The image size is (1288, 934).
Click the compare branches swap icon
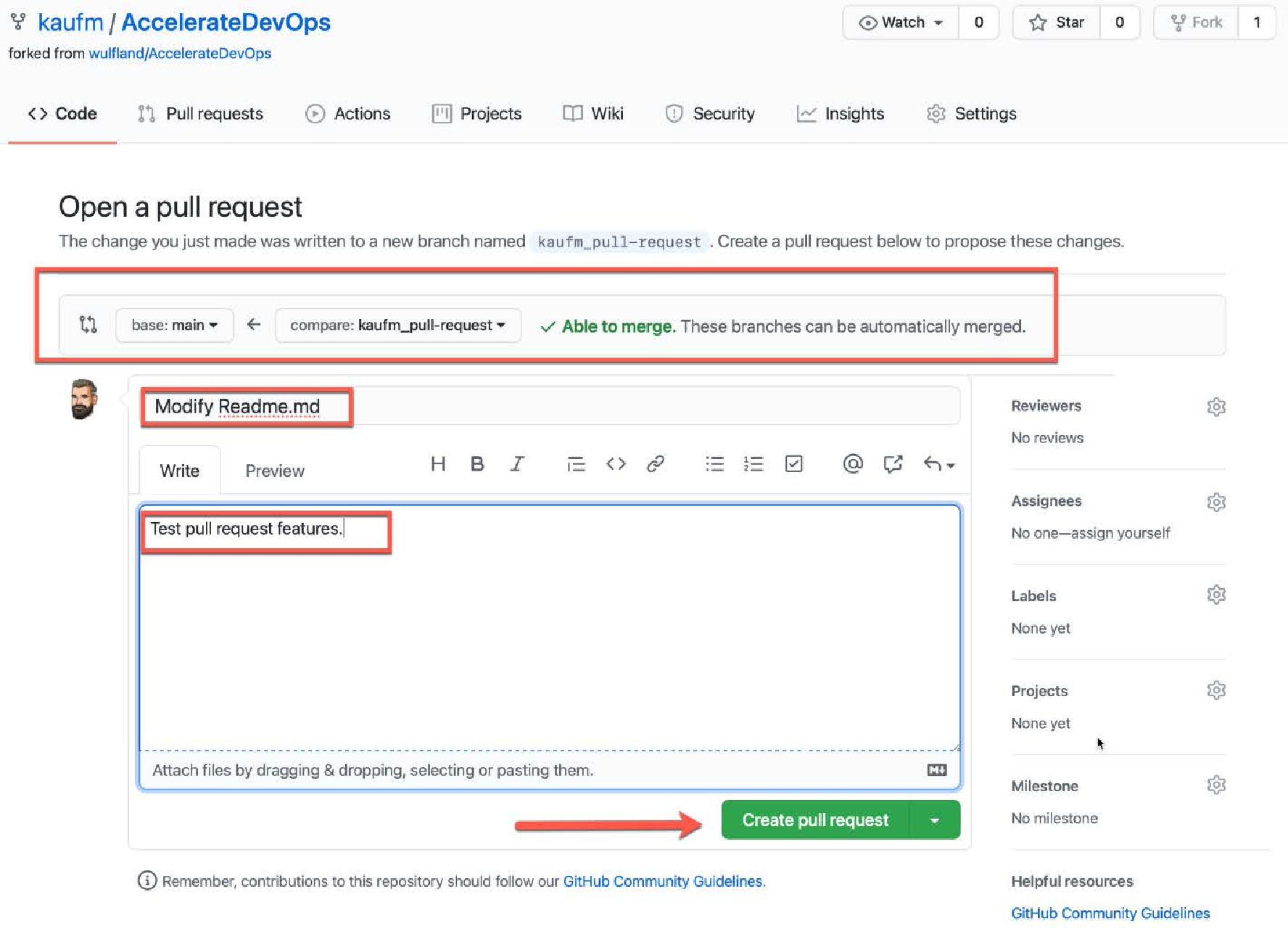(88, 325)
